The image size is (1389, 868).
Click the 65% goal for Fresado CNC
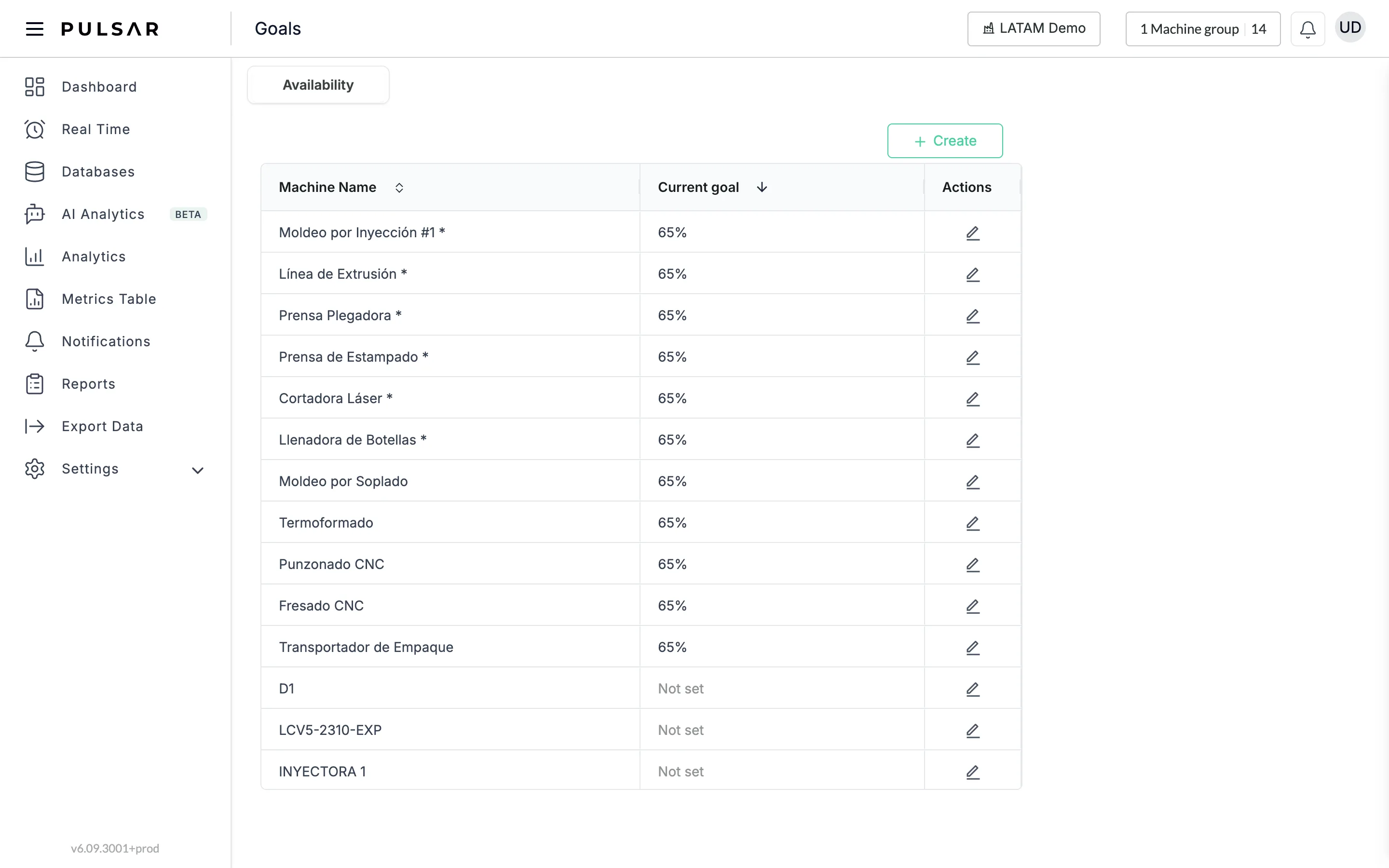pyautogui.click(x=672, y=606)
